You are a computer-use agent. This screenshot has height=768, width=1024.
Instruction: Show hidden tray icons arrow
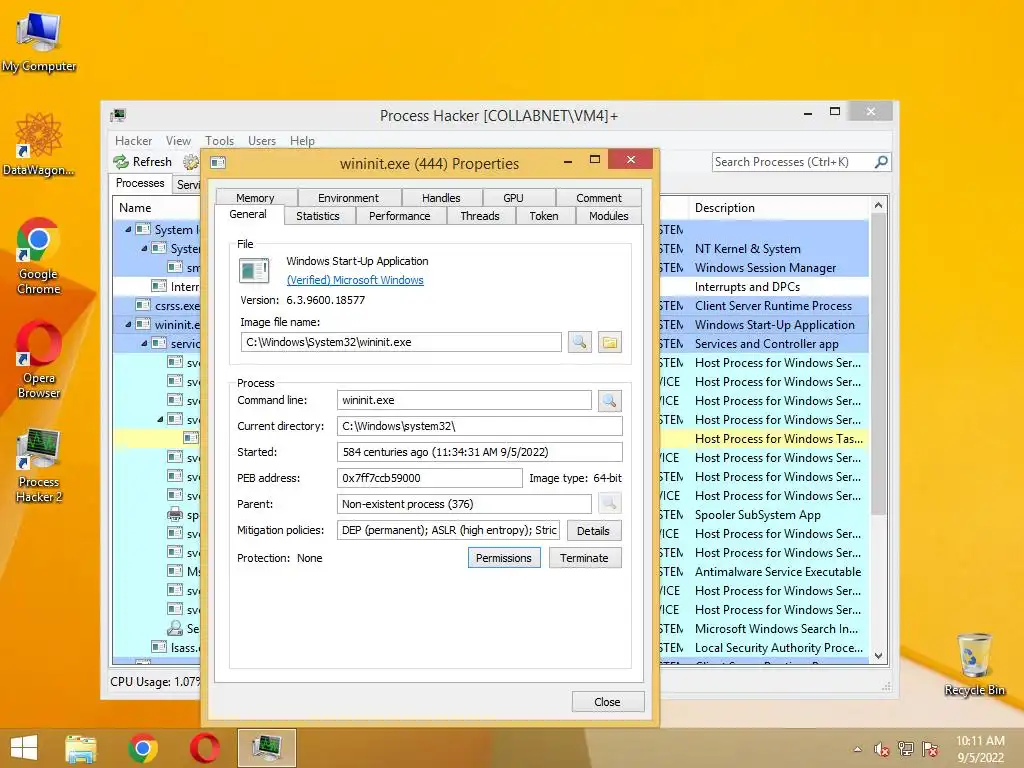(x=857, y=749)
